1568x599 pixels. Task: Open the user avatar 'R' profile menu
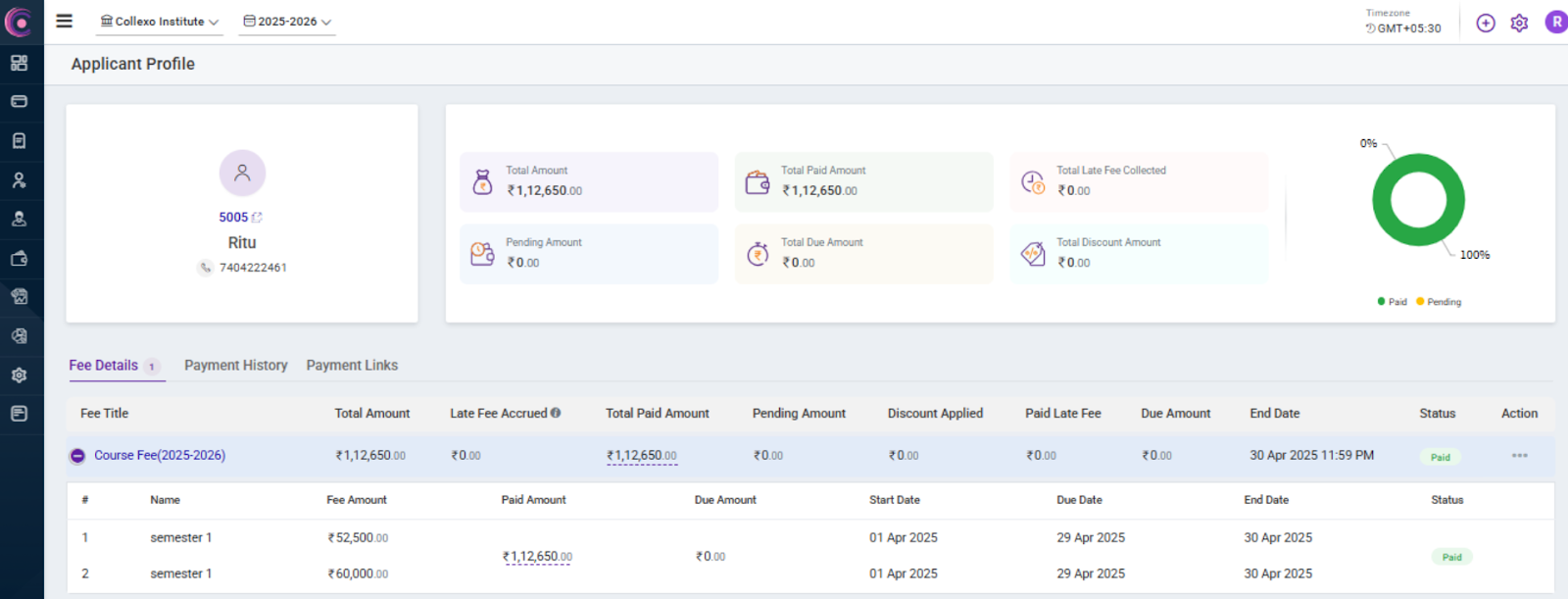1555,22
